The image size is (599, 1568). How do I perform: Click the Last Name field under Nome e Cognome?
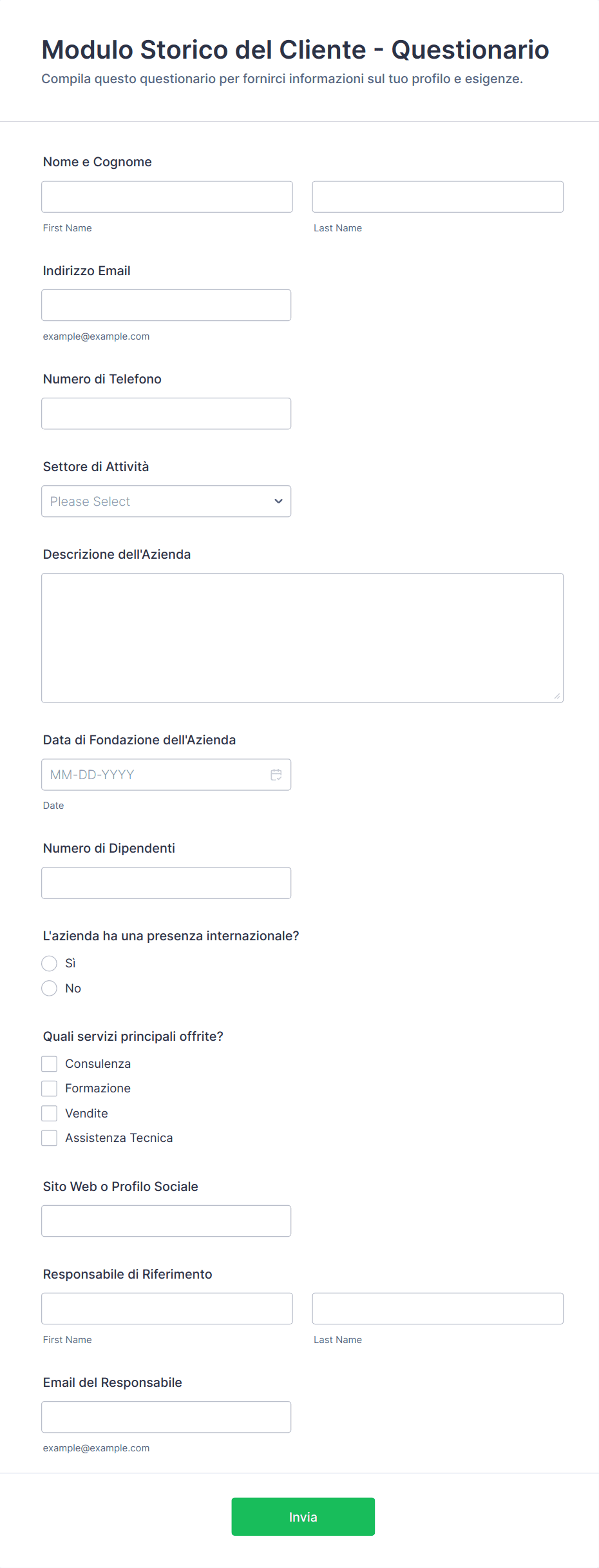(437, 197)
